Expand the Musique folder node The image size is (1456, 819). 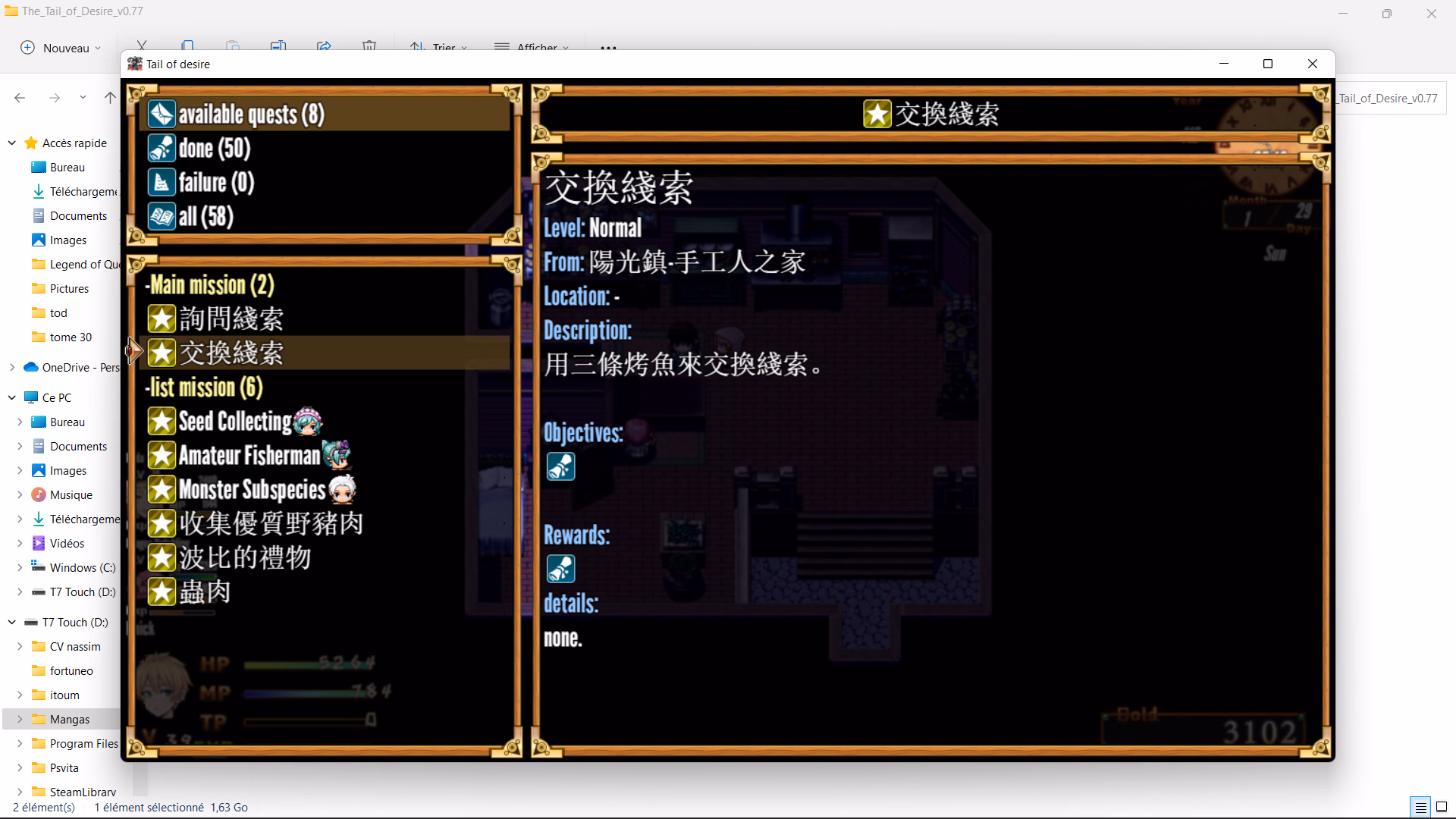click(20, 494)
